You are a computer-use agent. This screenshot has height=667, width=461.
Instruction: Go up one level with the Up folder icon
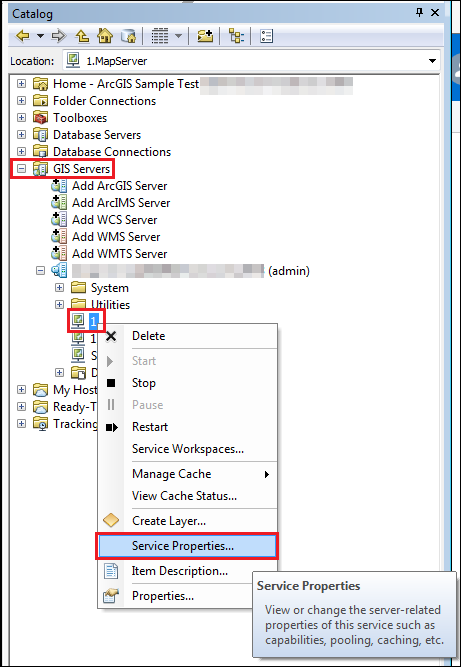click(82, 36)
